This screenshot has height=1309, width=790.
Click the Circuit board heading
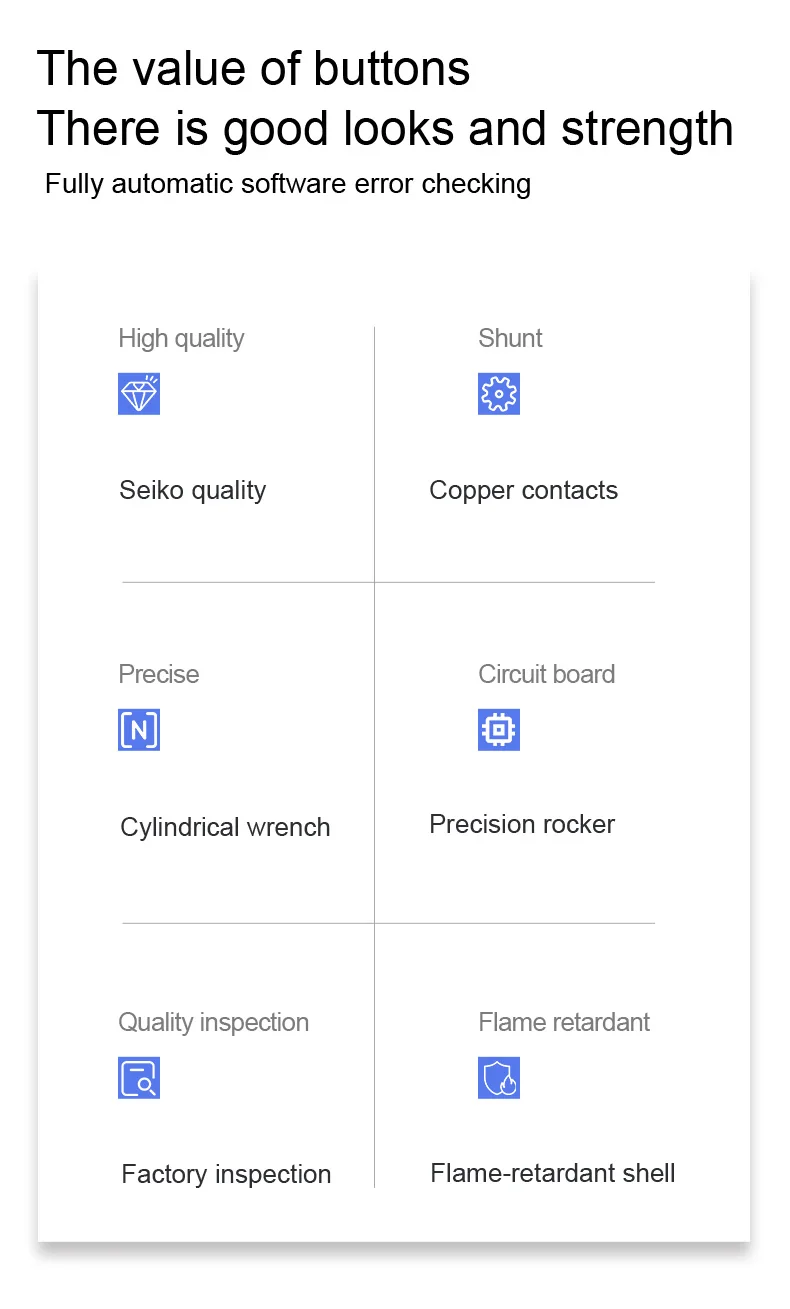547,674
